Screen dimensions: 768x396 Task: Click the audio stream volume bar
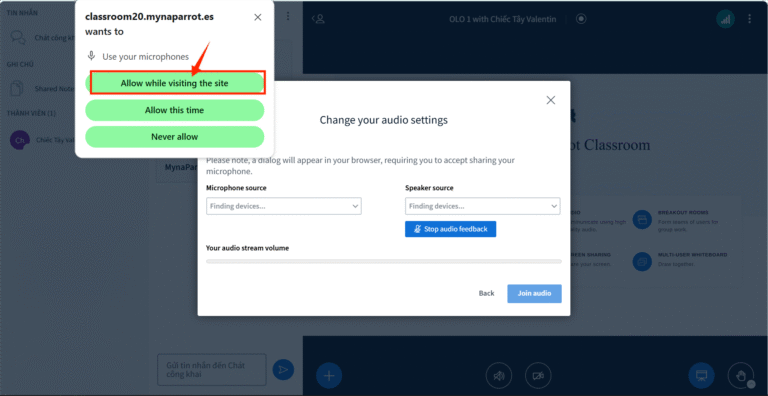pos(384,262)
